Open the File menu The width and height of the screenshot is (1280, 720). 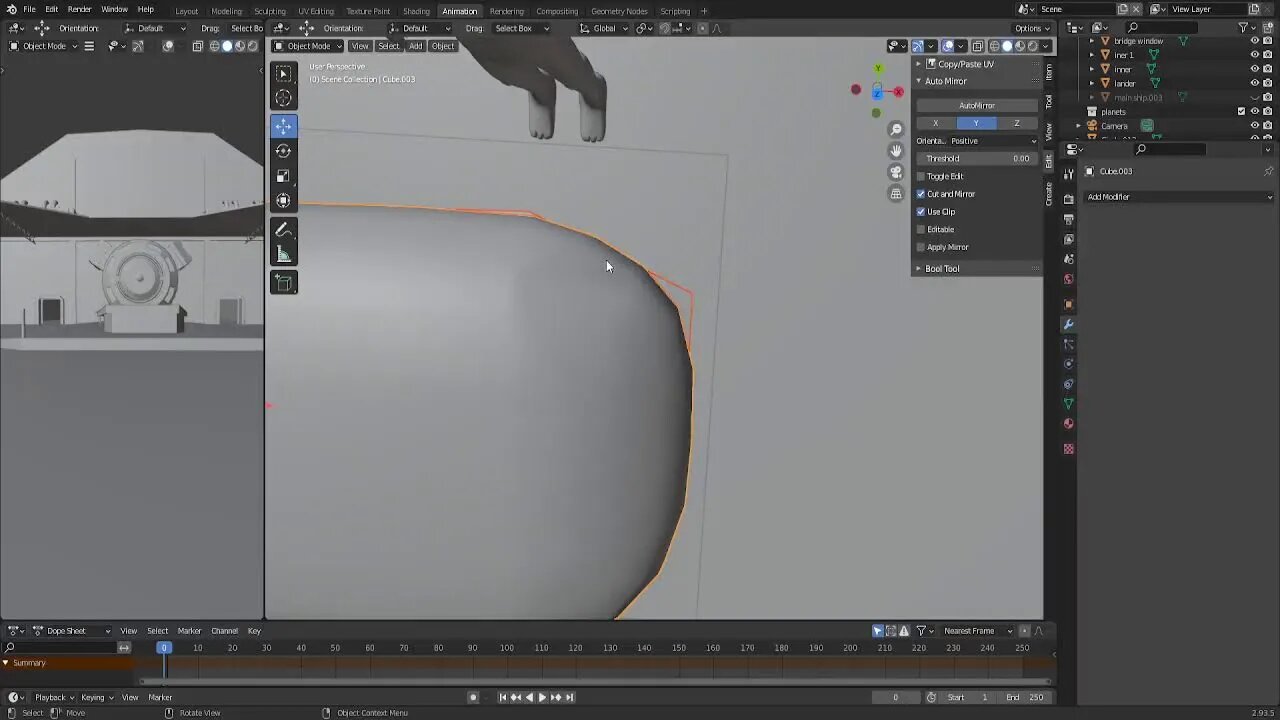tap(29, 9)
